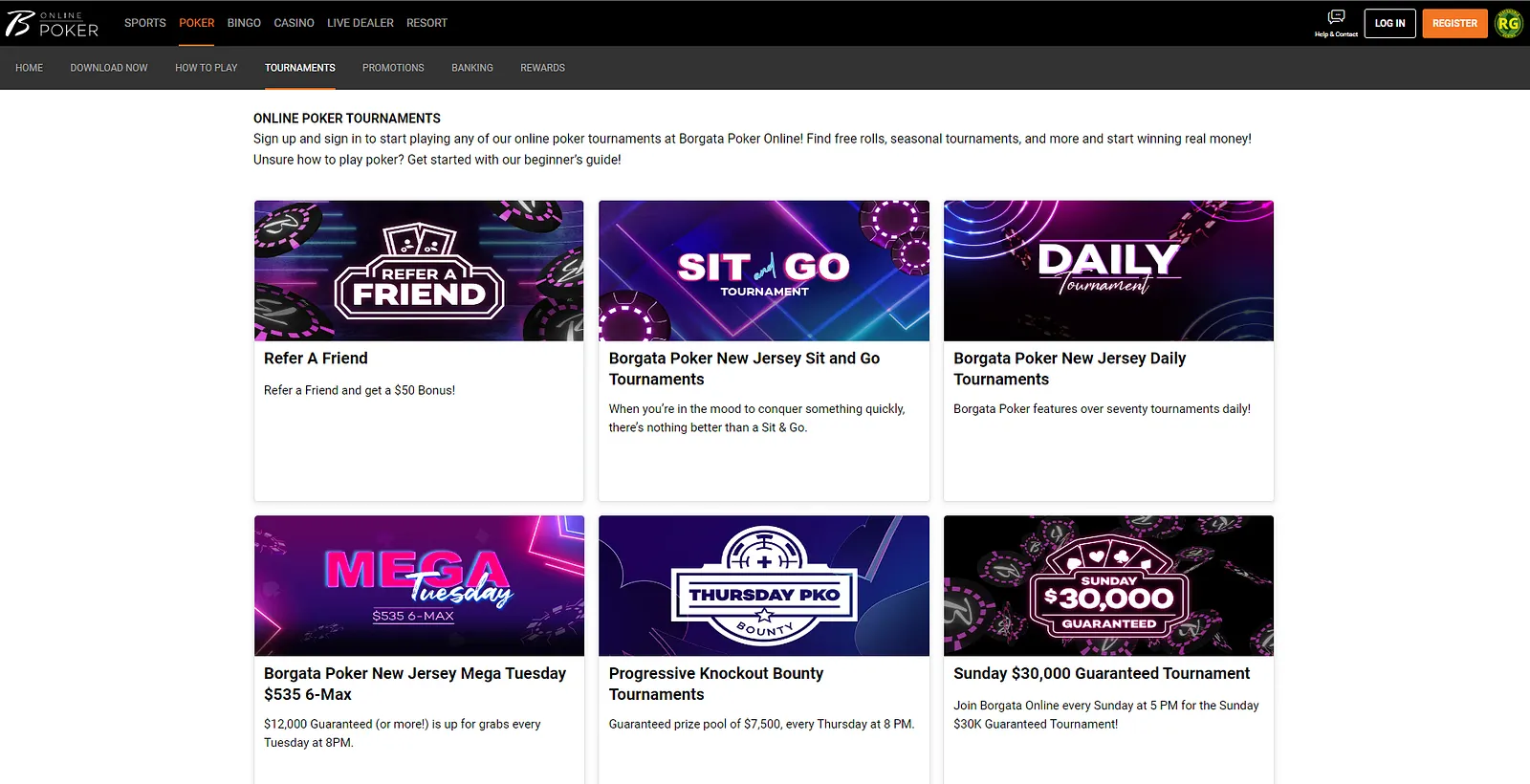This screenshot has height=784, width=1530.
Task: Click the Borgata Online Poker logo
Action: [53, 23]
